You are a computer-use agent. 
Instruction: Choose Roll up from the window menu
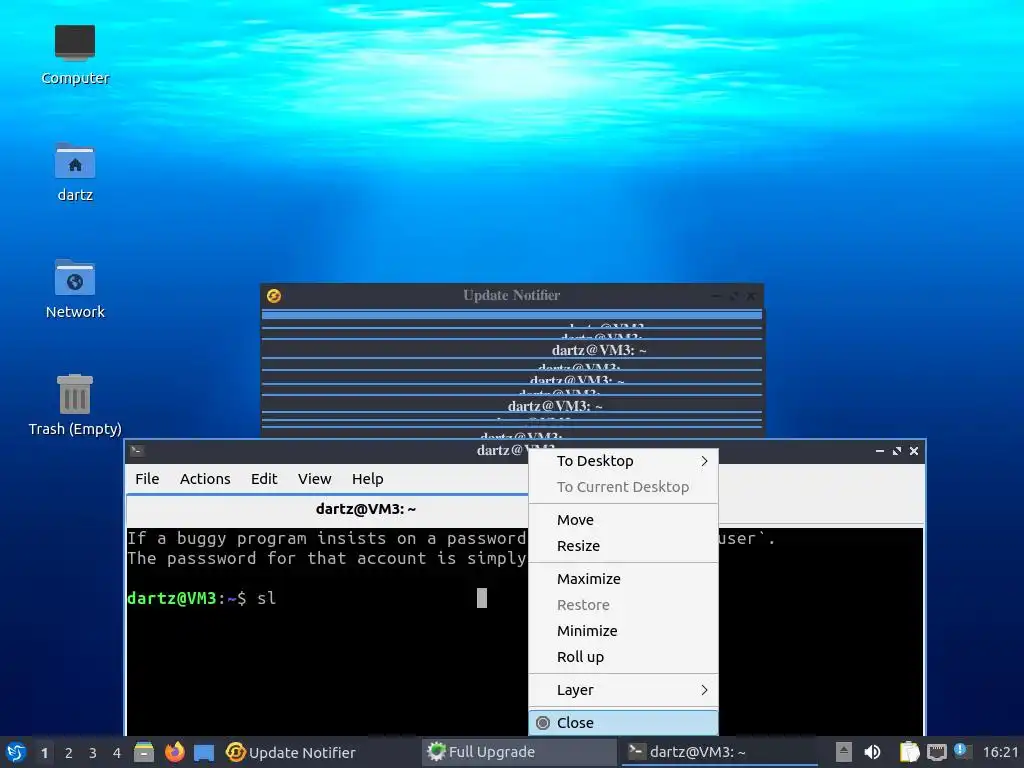(x=623, y=657)
